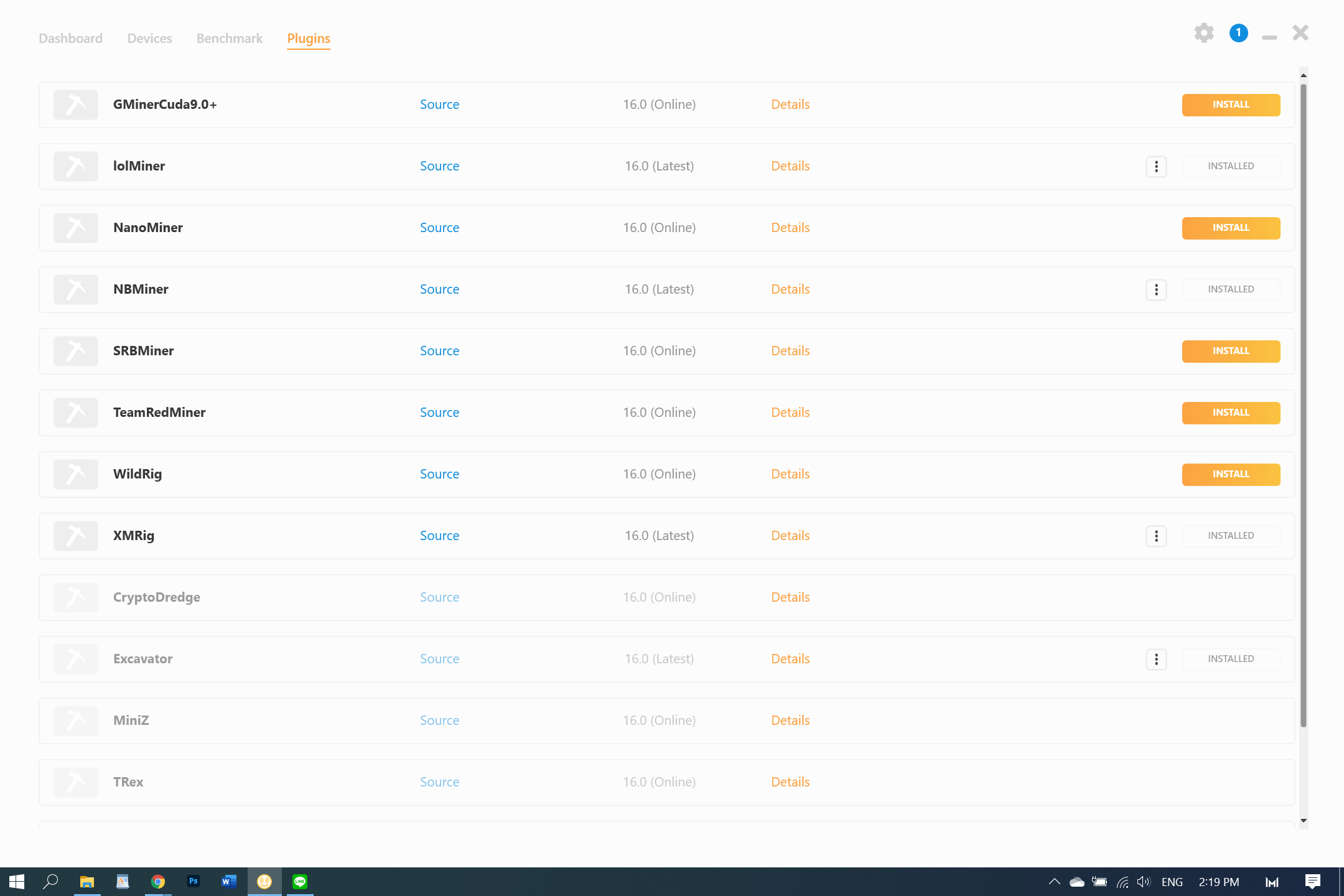View Details for NanoMiner
This screenshot has width=1344, height=896.
click(790, 228)
